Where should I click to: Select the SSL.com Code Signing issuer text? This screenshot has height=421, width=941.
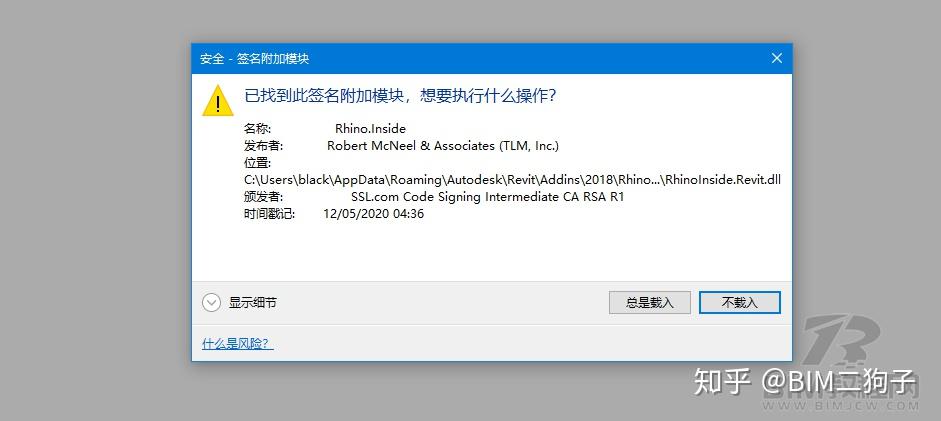tap(487, 196)
